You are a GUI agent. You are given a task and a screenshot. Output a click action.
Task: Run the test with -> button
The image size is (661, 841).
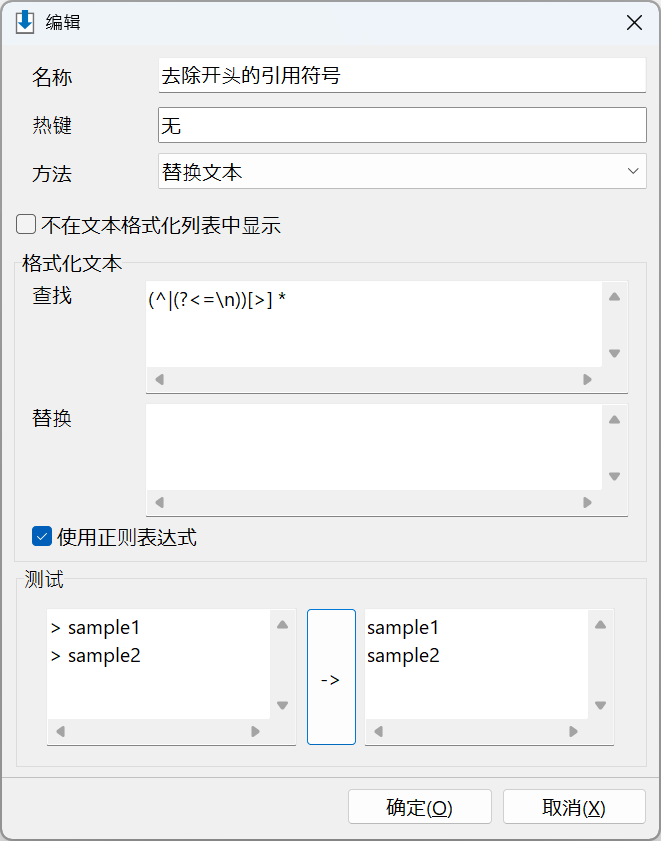pos(331,677)
